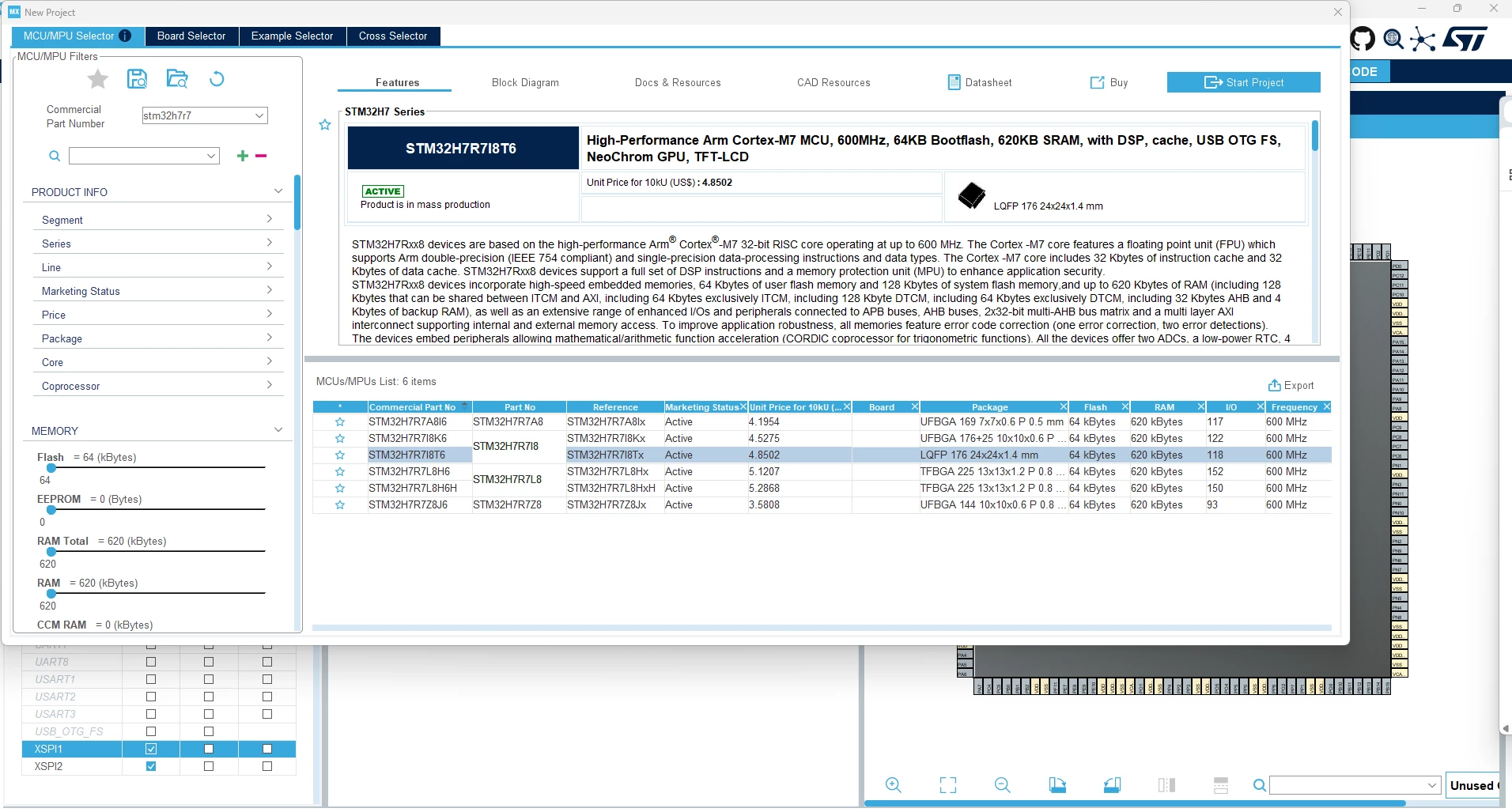Toggle first checkbox in XSPI1 row
Screen dimensions: 1512x812
pyautogui.click(x=151, y=749)
